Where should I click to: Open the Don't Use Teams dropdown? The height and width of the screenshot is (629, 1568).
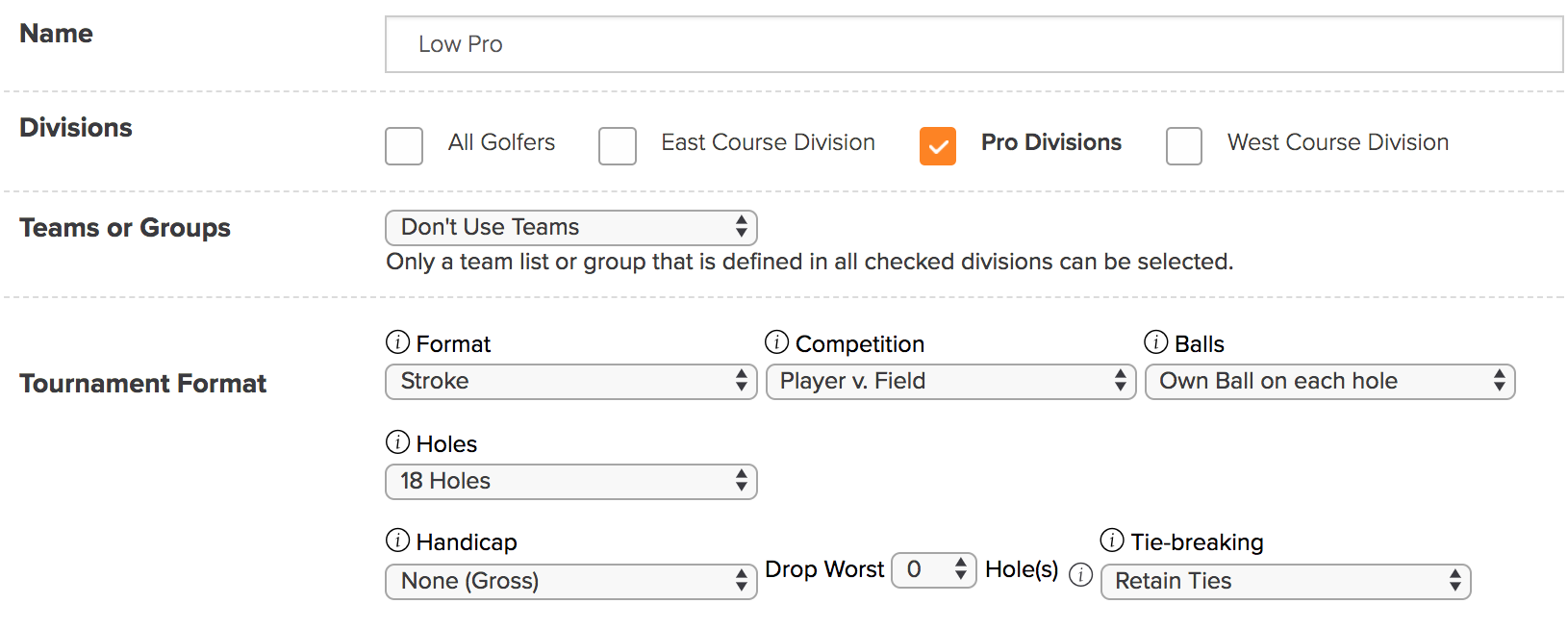pyautogui.click(x=571, y=228)
